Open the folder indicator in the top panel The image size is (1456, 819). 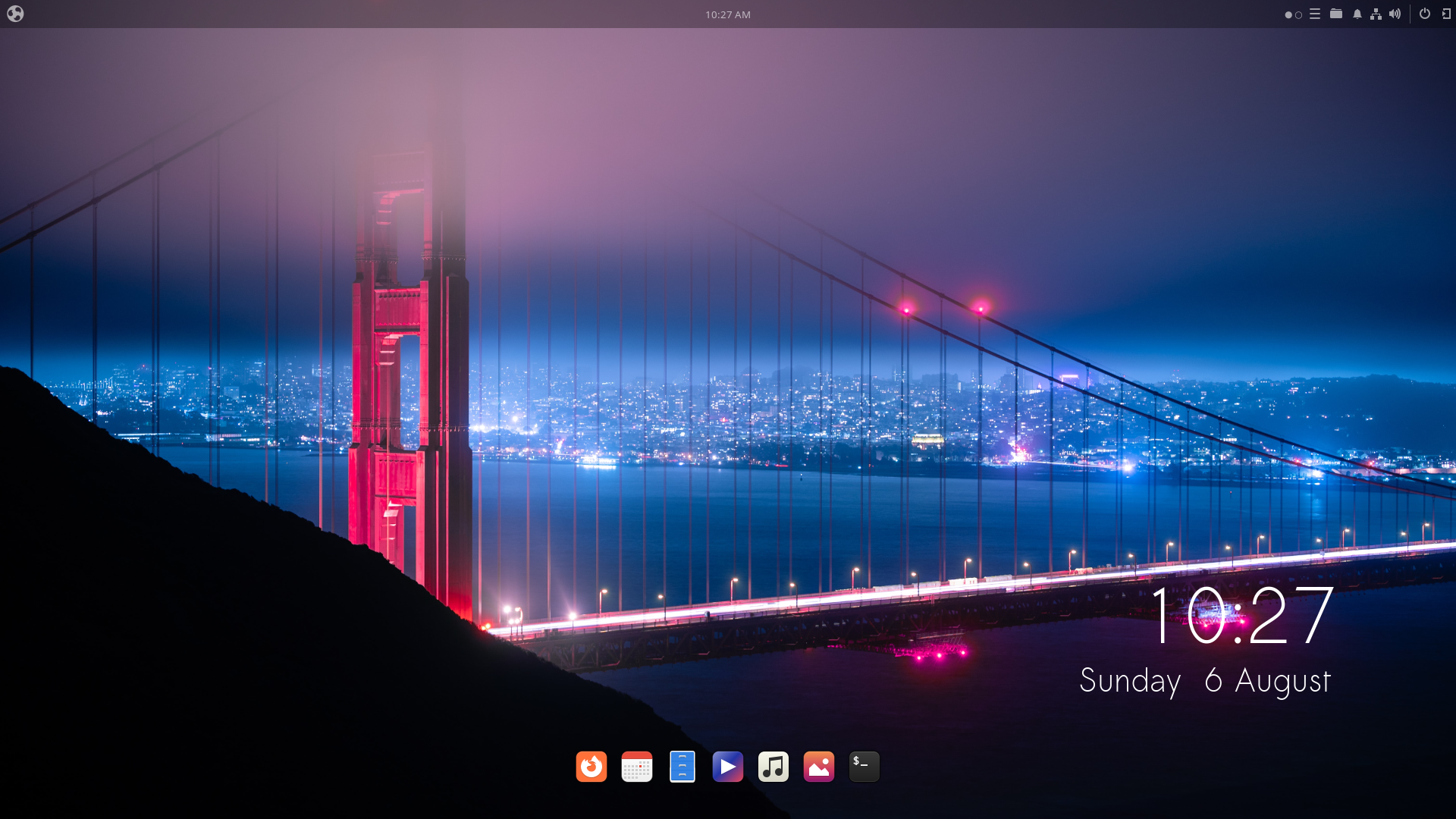point(1335,14)
